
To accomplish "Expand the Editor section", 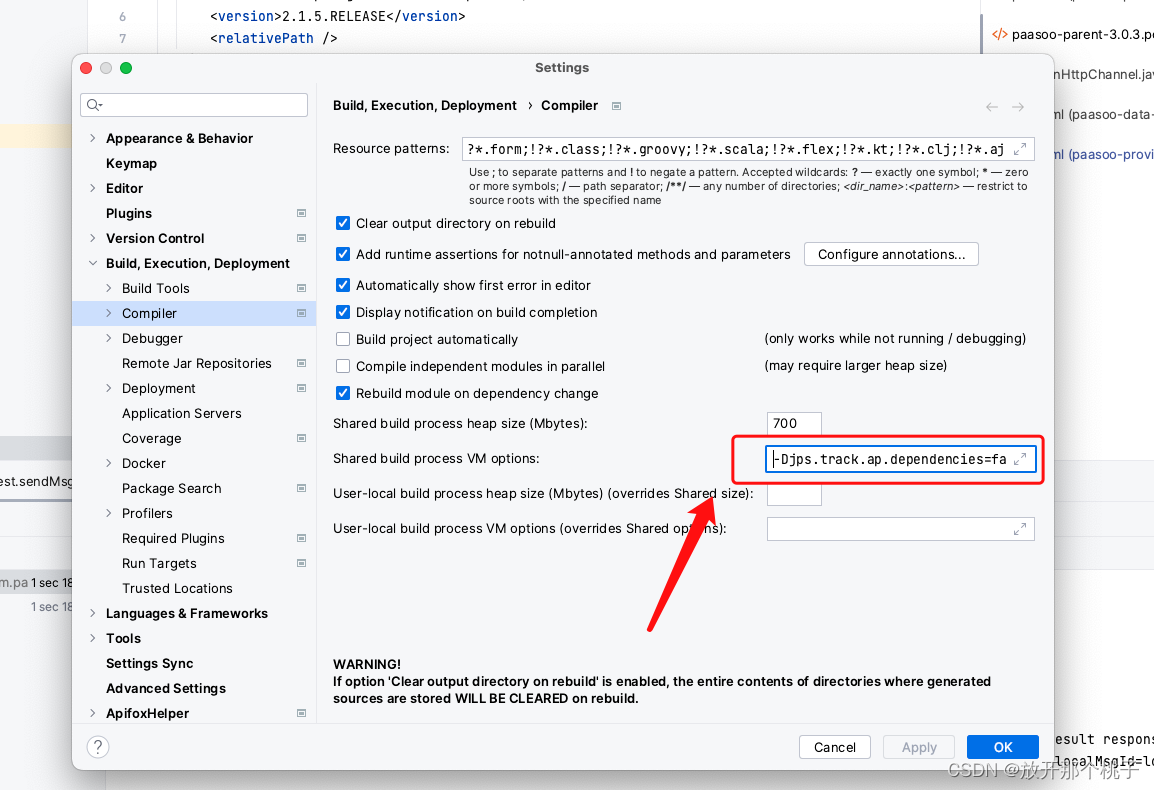I will 93,188.
